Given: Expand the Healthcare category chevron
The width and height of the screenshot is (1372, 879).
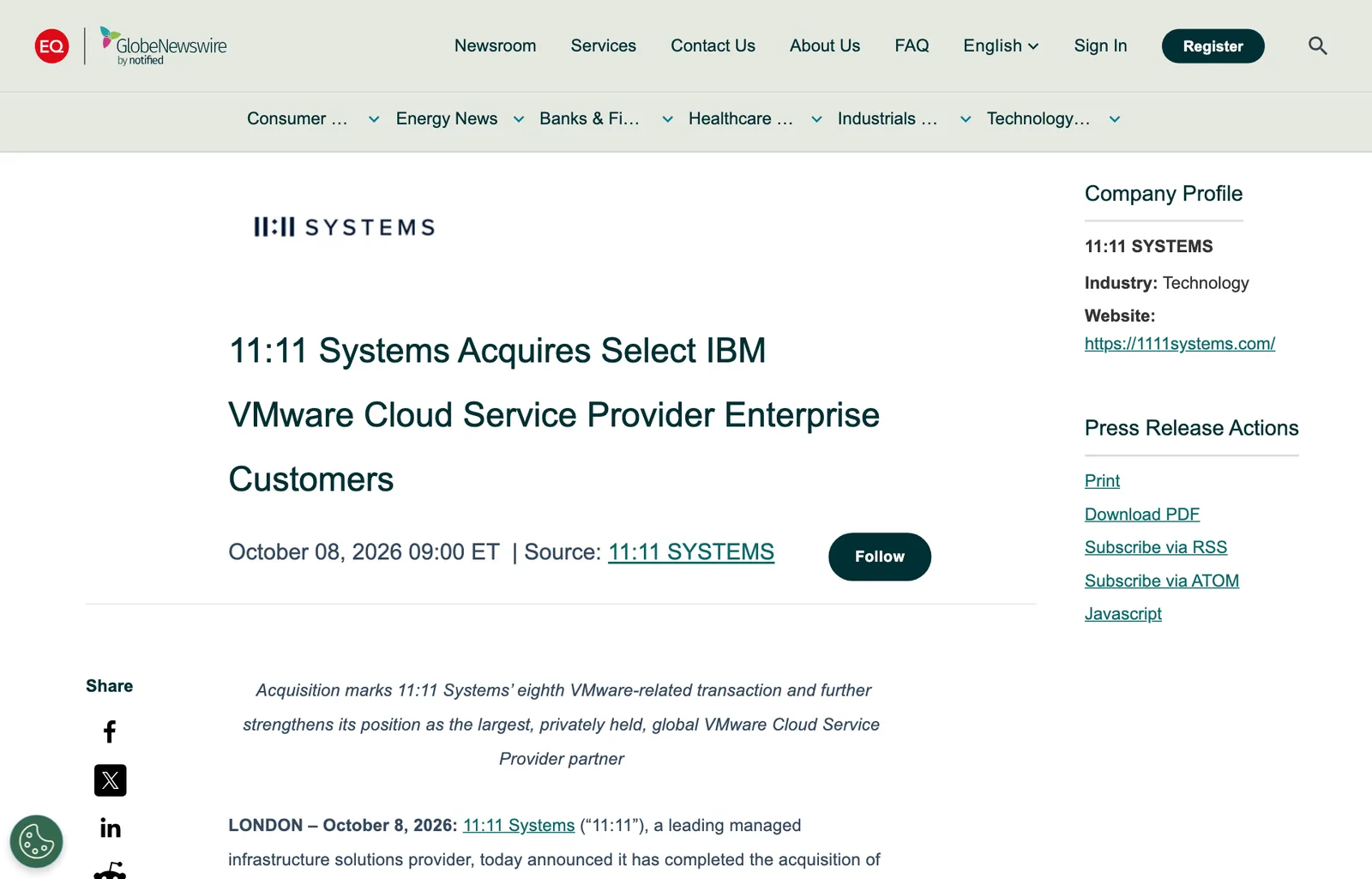Looking at the screenshot, I should tap(816, 119).
